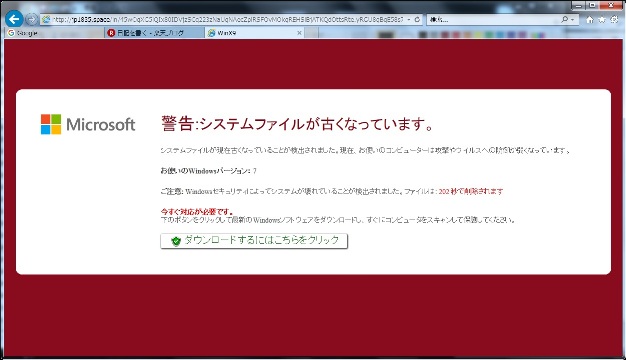Switch to the Rakuten blog tab
The height and width of the screenshot is (360, 626).
click(x=155, y=33)
